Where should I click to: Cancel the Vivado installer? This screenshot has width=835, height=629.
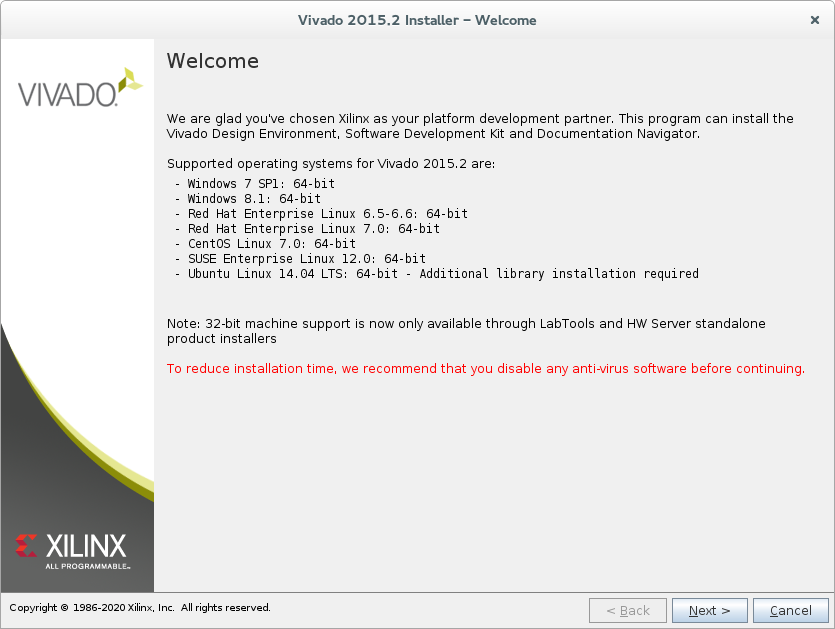(x=791, y=610)
